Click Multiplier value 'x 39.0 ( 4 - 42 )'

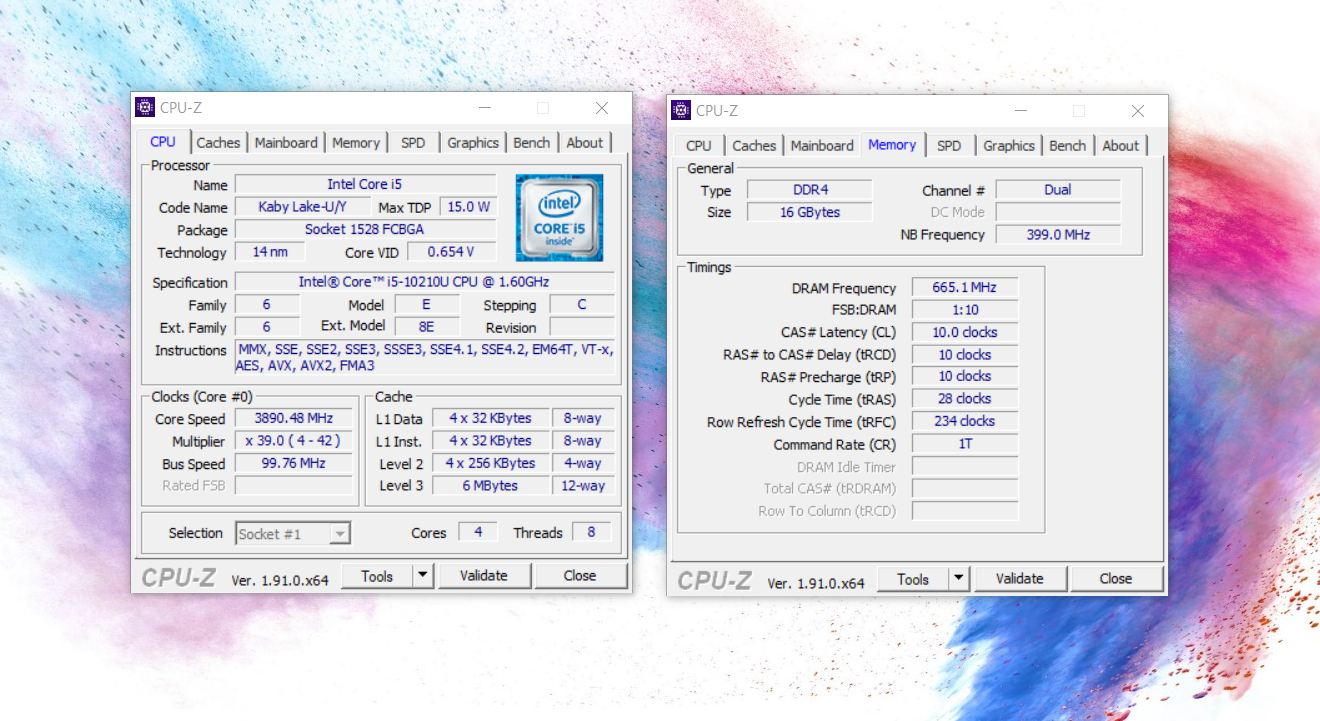[x=294, y=441]
